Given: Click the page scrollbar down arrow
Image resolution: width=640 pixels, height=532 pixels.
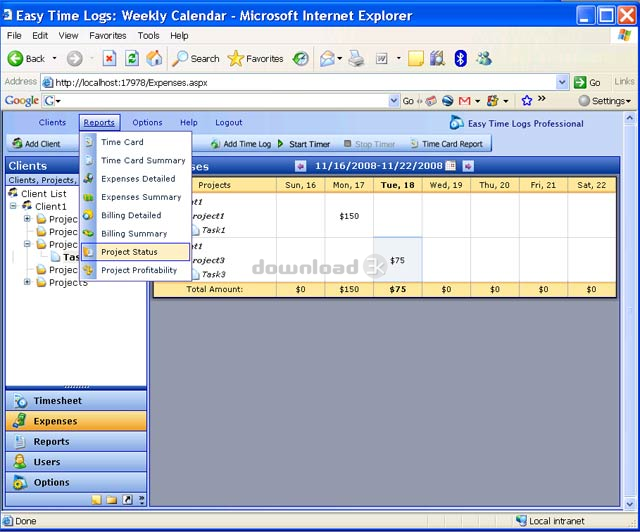Looking at the screenshot, I should (629, 504).
